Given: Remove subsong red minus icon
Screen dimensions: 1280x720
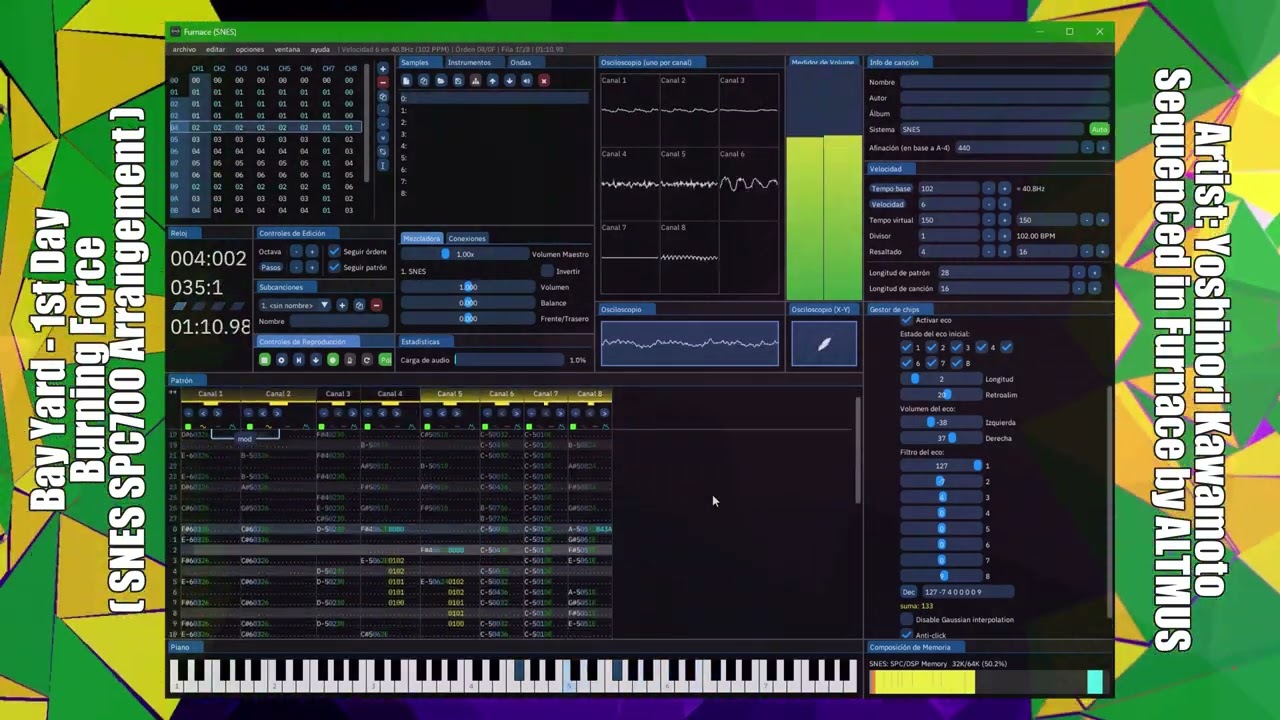Looking at the screenshot, I should 376,305.
